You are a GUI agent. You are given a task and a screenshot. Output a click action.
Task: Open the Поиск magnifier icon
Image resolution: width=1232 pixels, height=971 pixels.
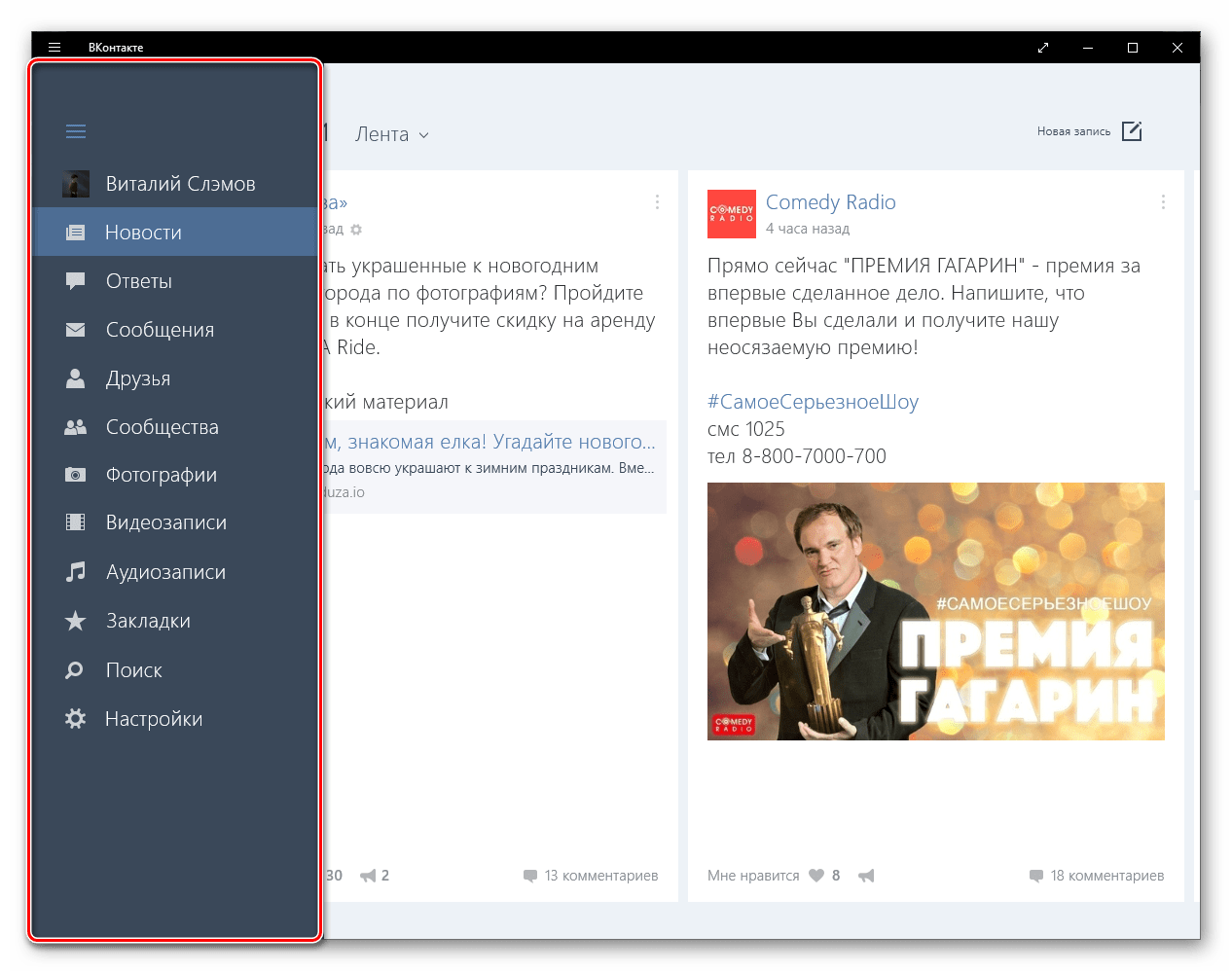[74, 670]
